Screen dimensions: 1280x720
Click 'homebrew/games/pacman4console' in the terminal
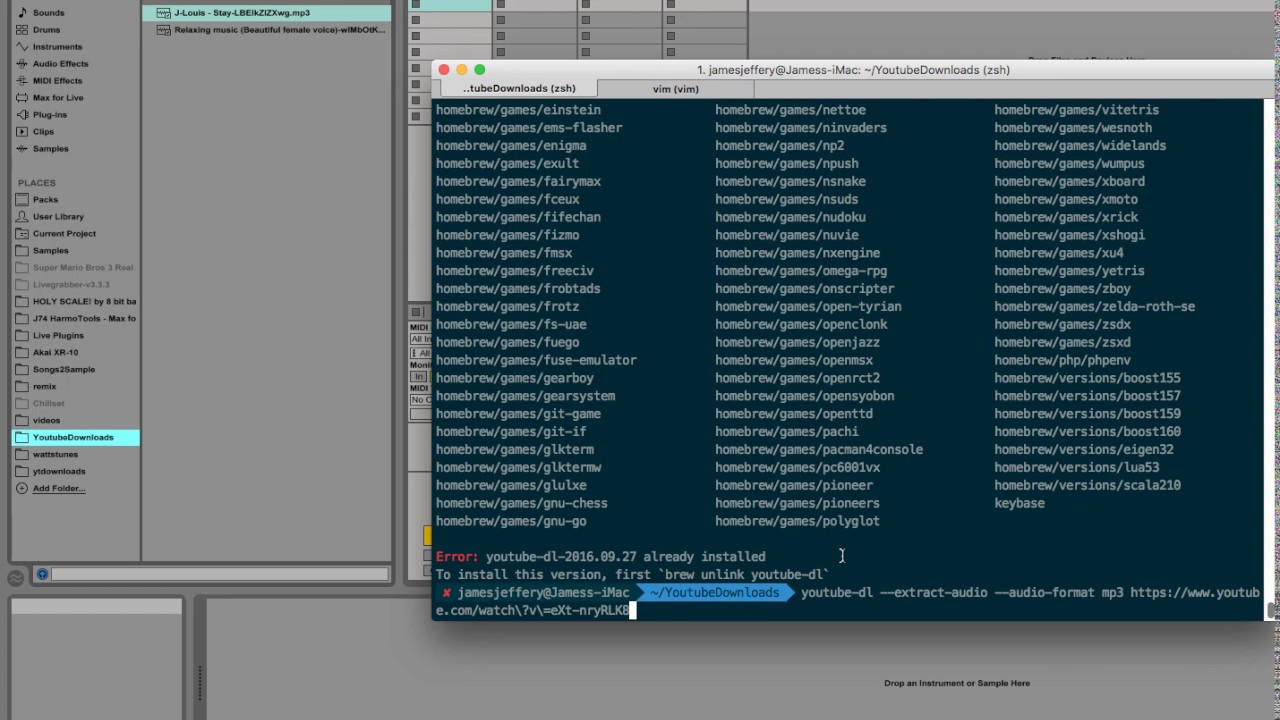coord(819,450)
